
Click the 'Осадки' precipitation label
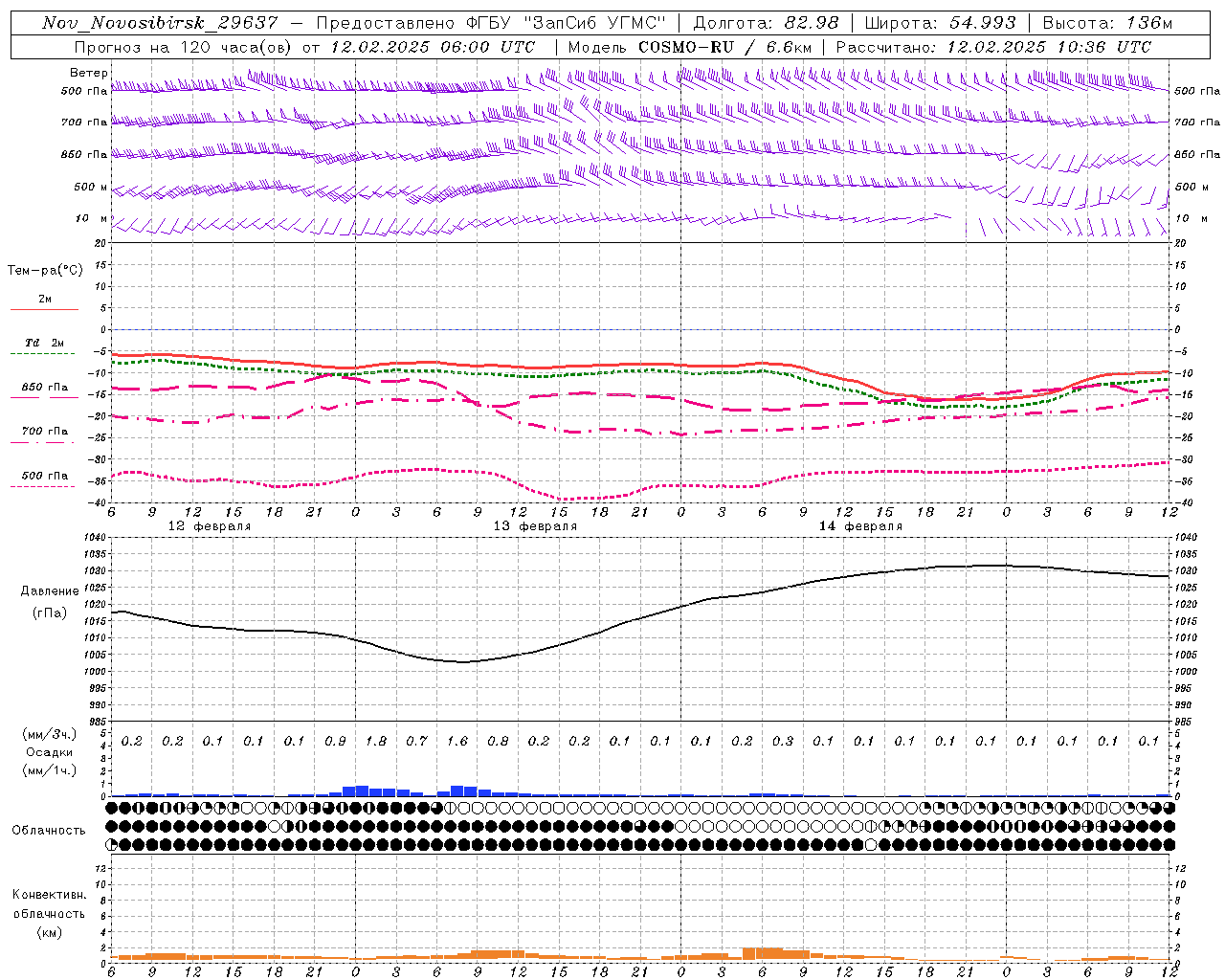pos(50,752)
